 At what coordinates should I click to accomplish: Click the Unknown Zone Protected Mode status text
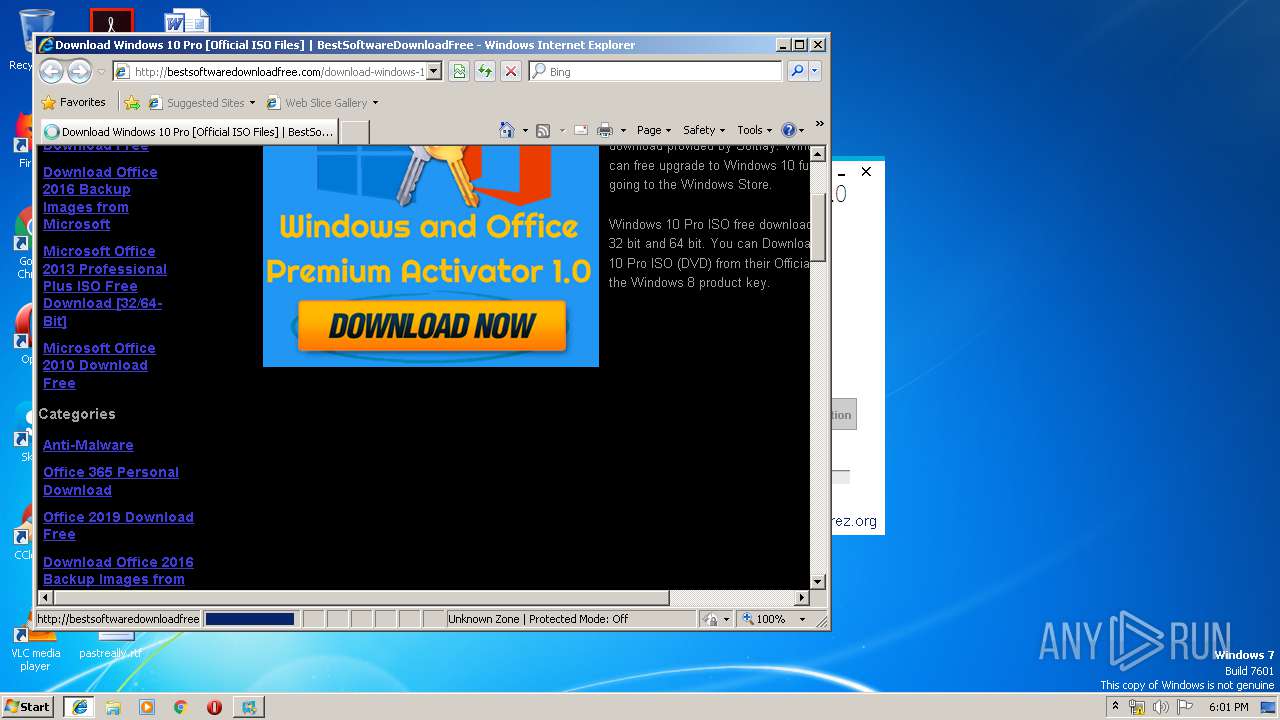[x=538, y=619]
